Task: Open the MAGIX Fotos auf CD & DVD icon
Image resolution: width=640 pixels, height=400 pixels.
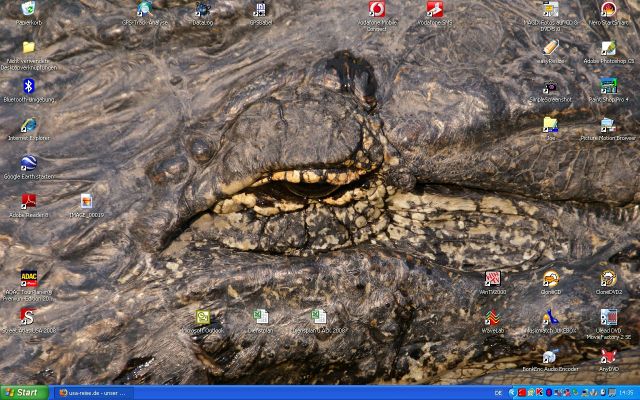Action: (x=551, y=9)
